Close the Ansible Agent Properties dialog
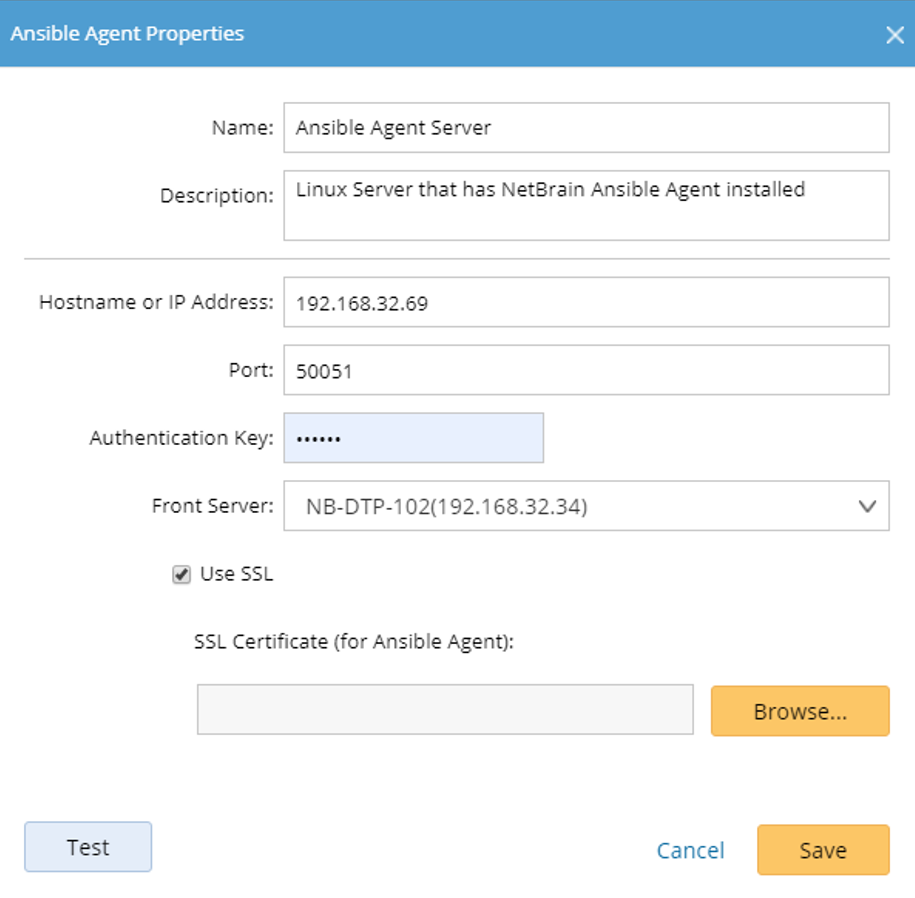Image resolution: width=915 pixels, height=898 pixels. (x=895, y=34)
